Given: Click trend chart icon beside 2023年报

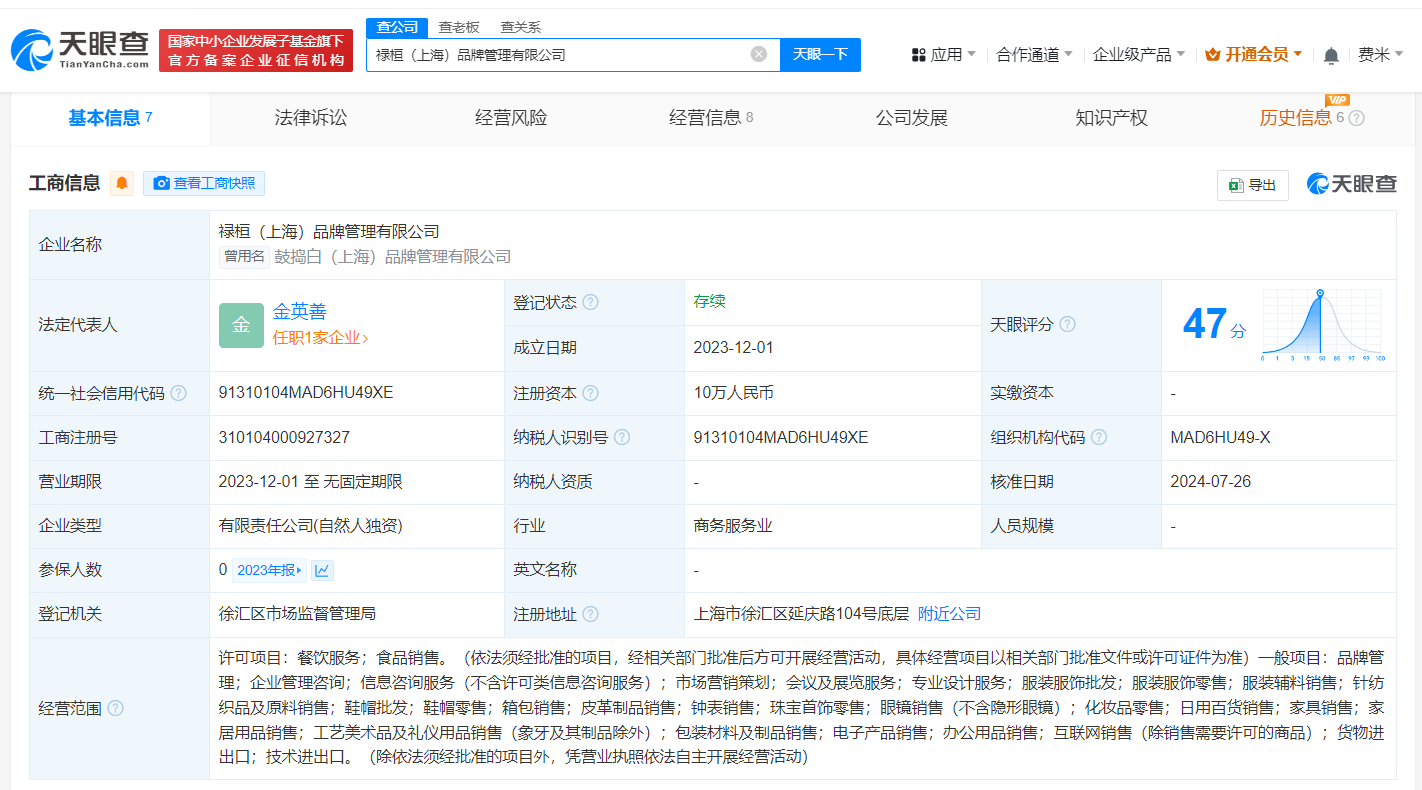Looking at the screenshot, I should click(x=321, y=569).
